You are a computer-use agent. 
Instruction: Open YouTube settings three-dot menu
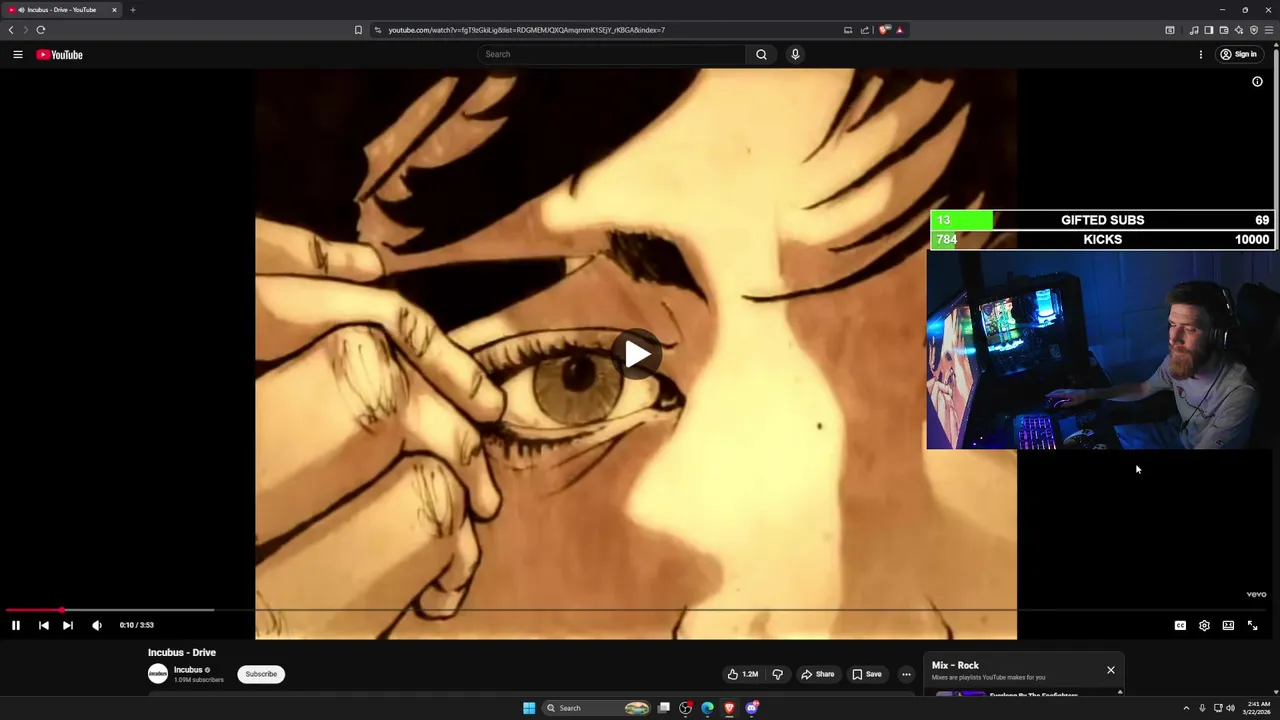coord(1201,55)
